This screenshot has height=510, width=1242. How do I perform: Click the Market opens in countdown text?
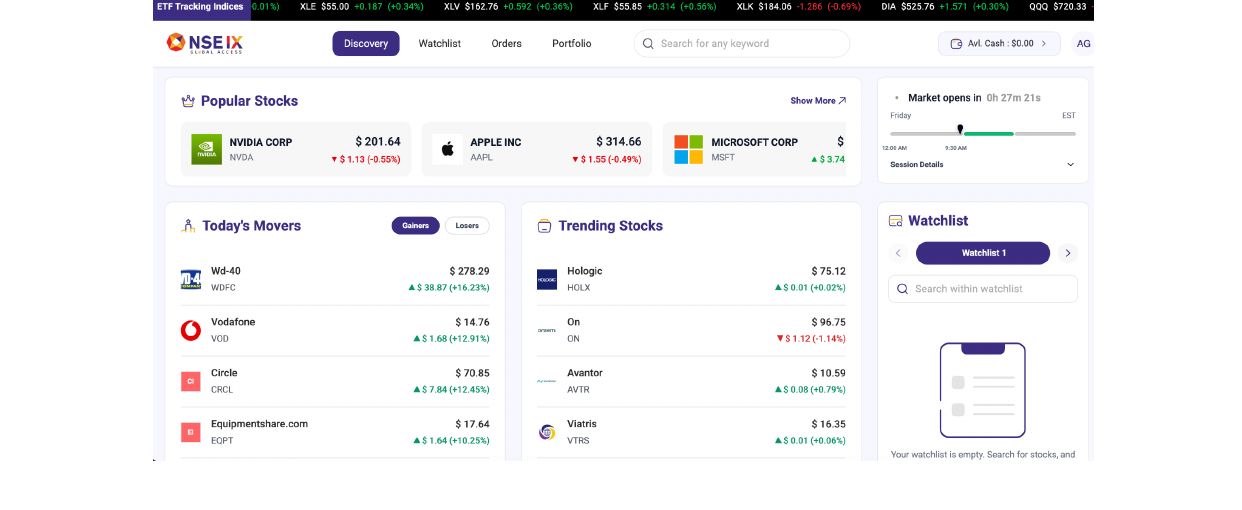pyautogui.click(x=974, y=98)
